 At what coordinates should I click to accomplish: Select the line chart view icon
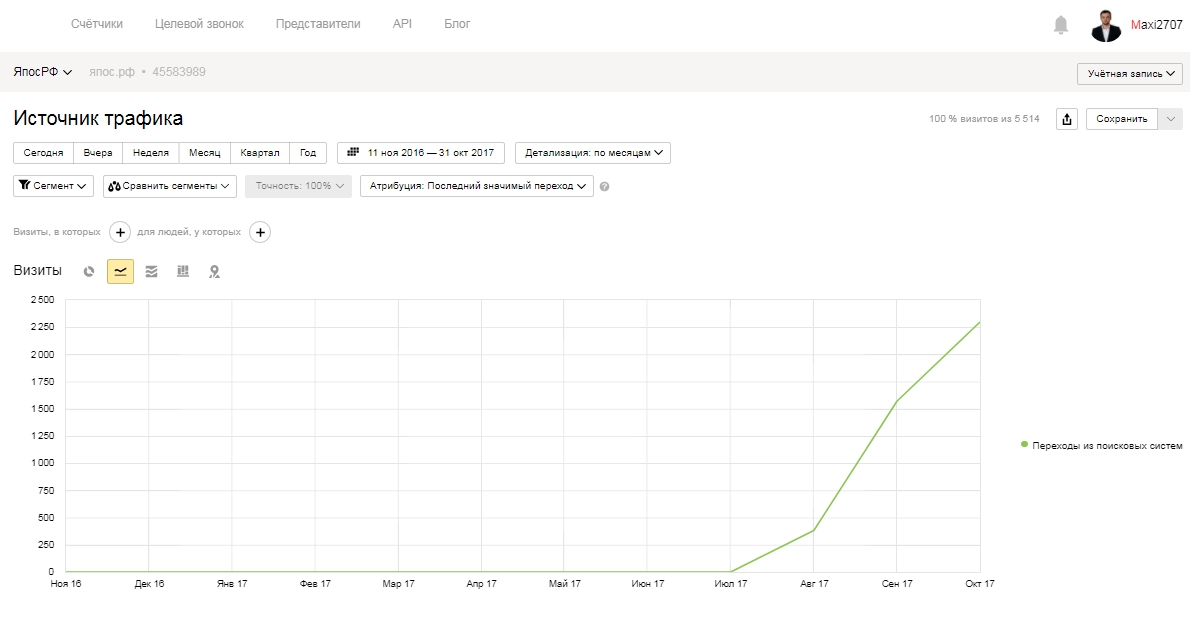121,271
